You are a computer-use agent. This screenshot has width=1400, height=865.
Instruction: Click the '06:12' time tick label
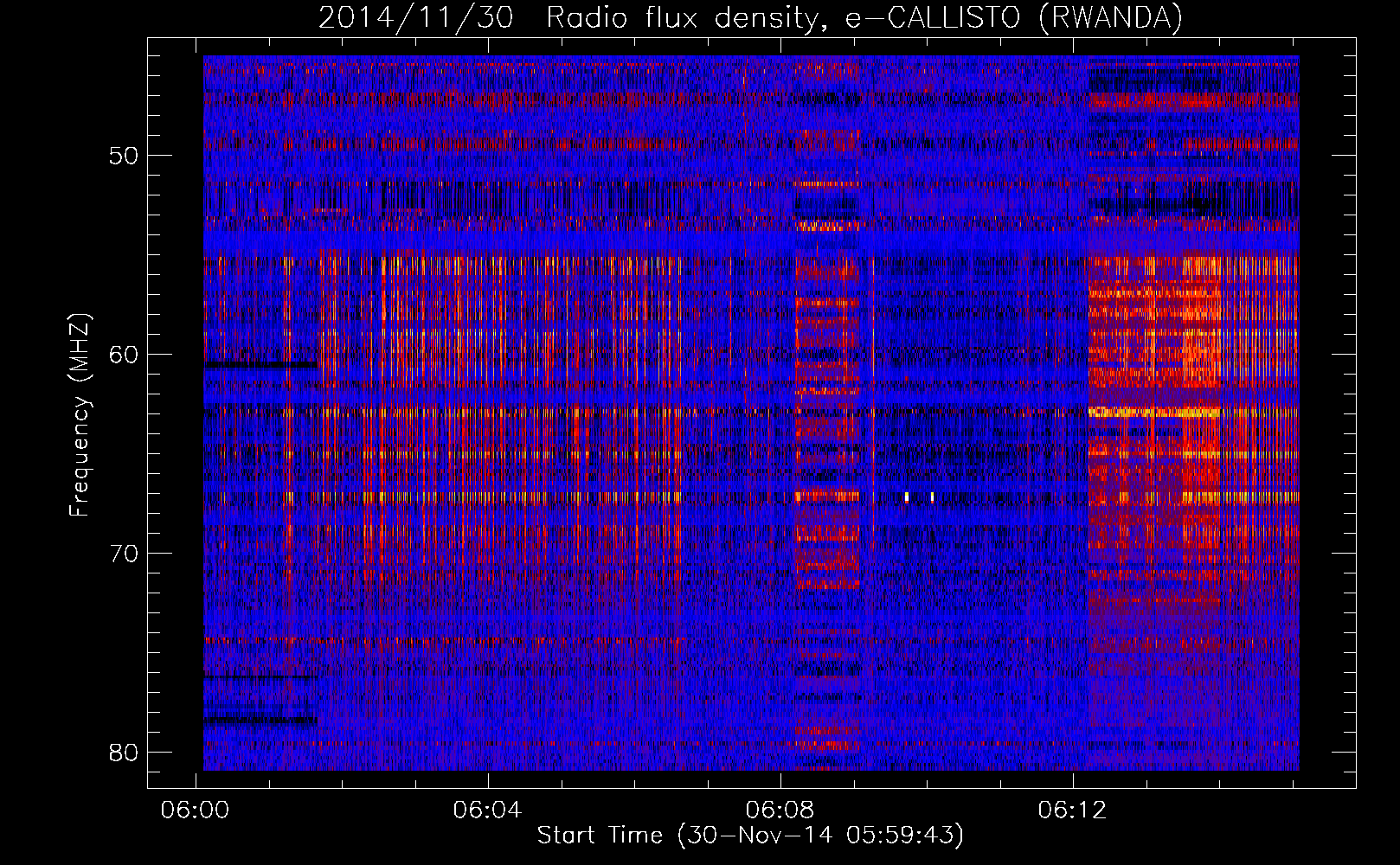click(1073, 811)
